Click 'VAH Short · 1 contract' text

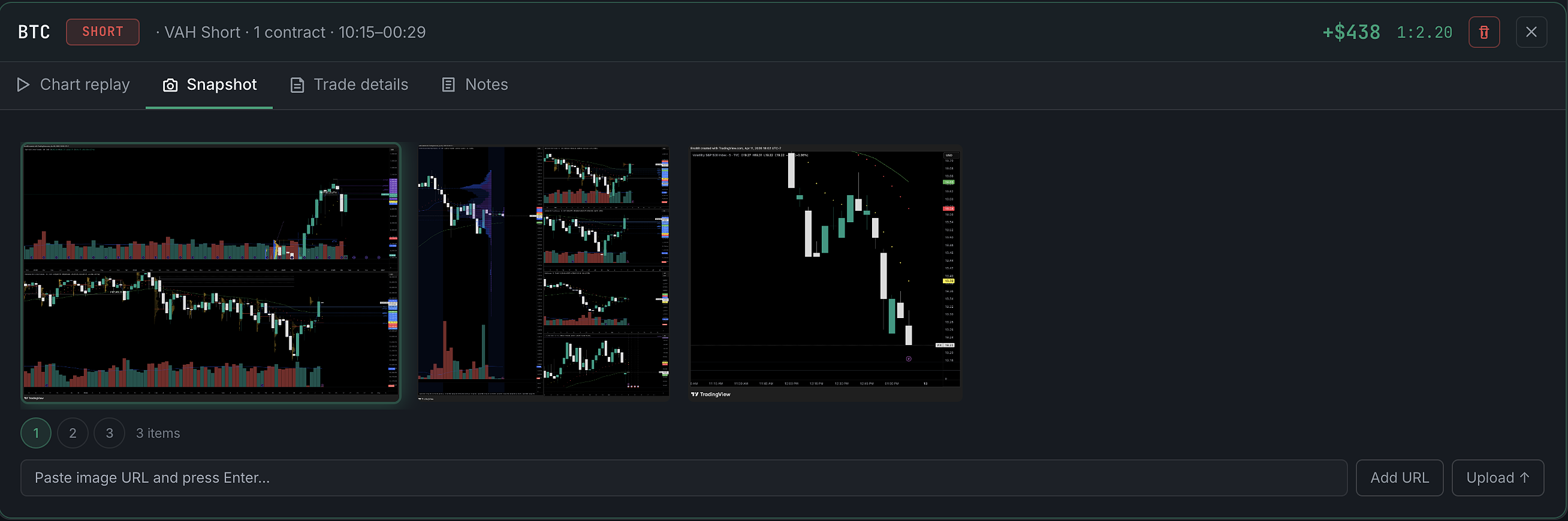coord(245,32)
